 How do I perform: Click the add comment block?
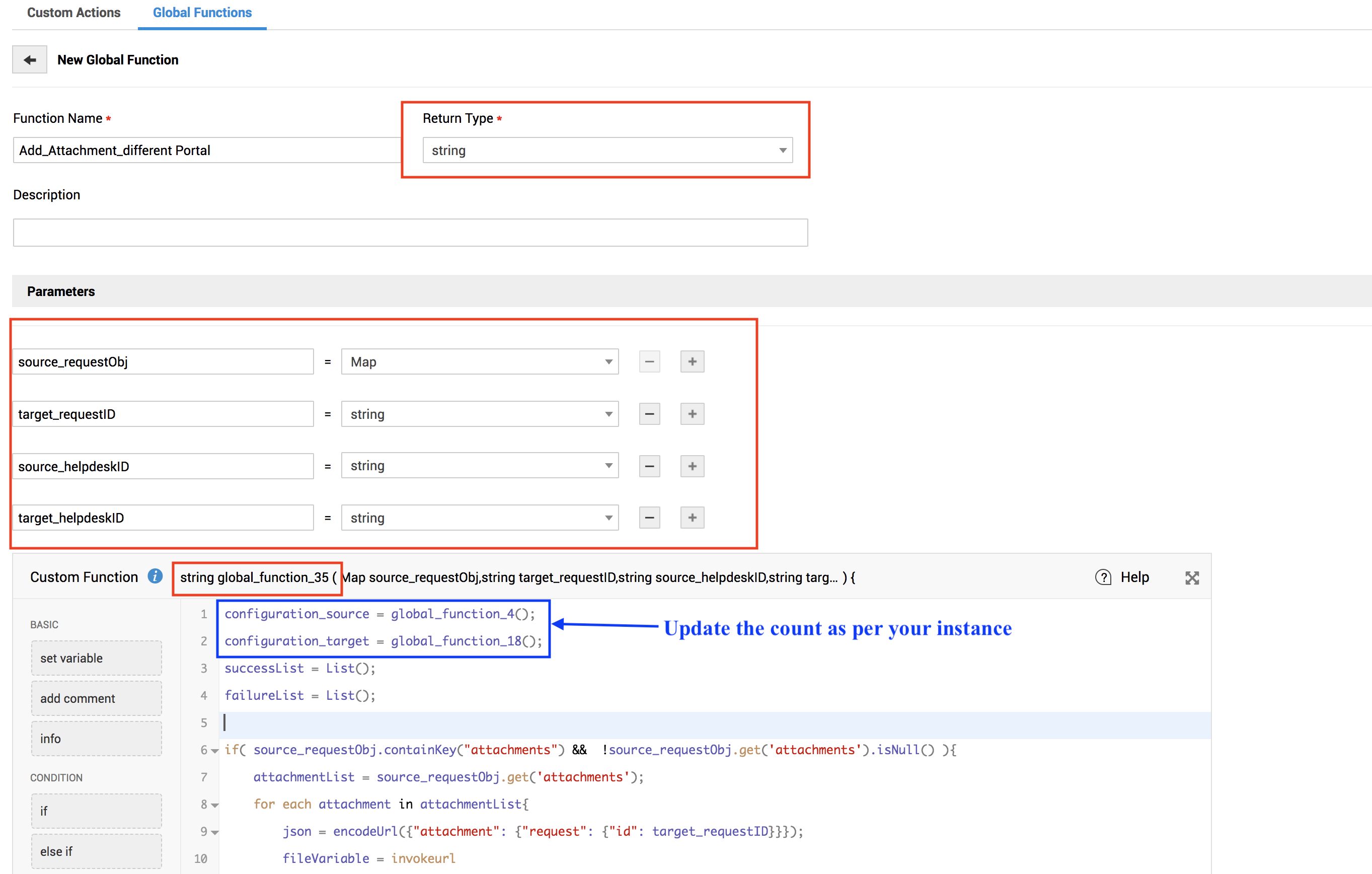tap(96, 698)
